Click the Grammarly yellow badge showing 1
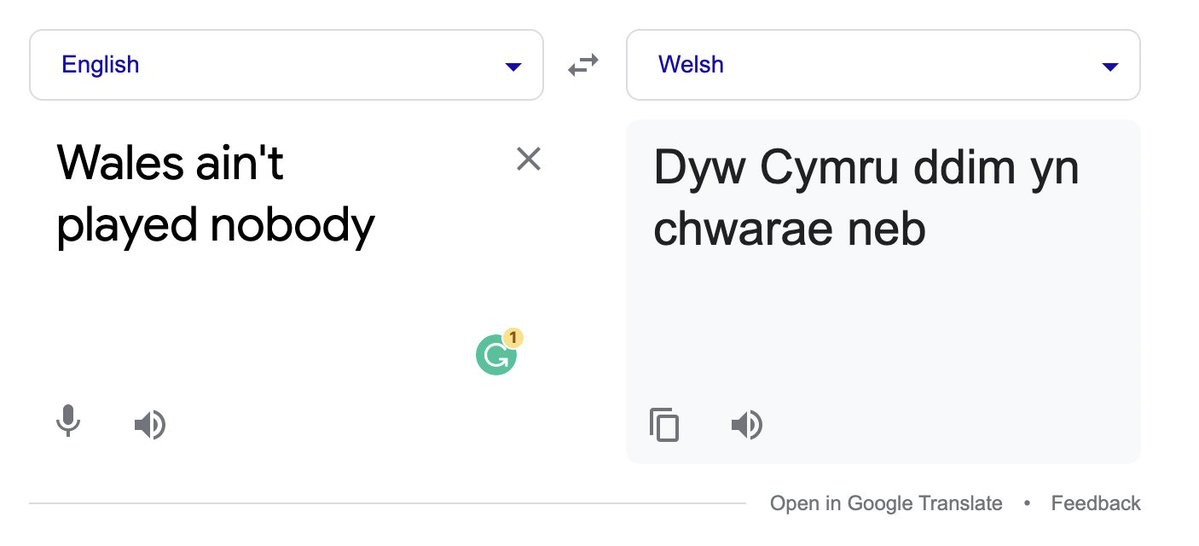The height and width of the screenshot is (546, 1199). (x=513, y=337)
